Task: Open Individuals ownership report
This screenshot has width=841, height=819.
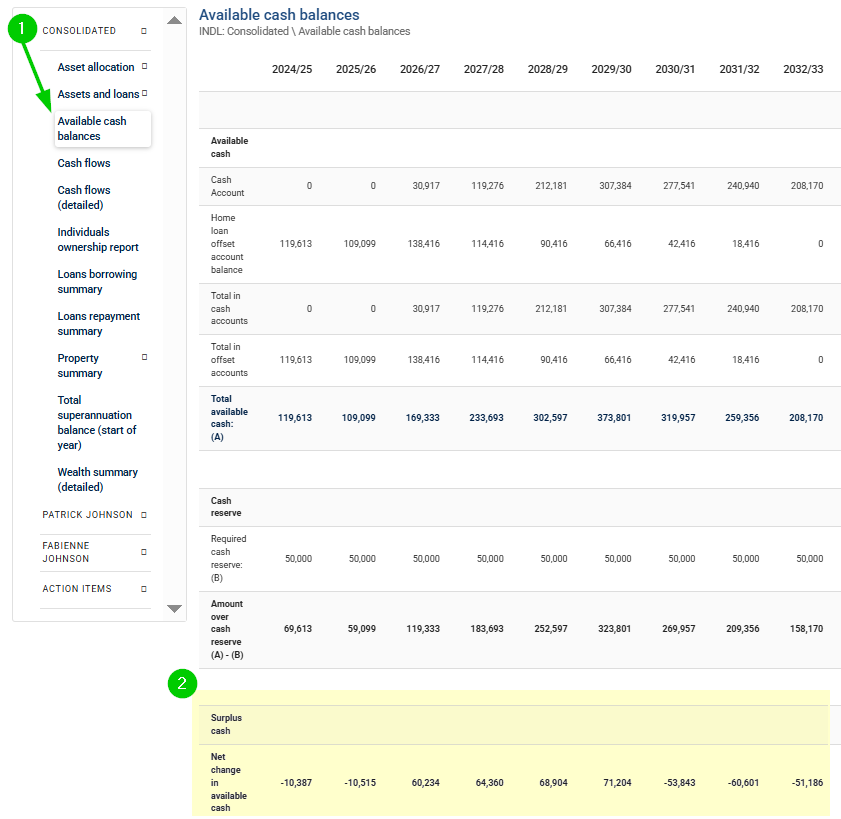Action: (x=97, y=239)
